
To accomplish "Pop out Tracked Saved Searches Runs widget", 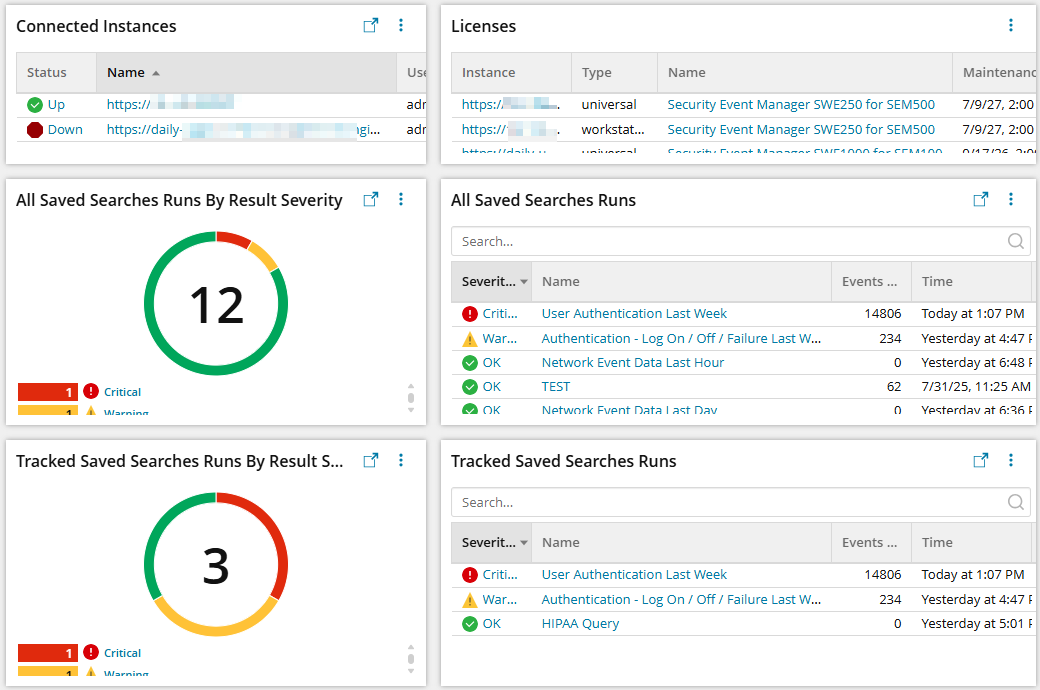I will coord(981,461).
